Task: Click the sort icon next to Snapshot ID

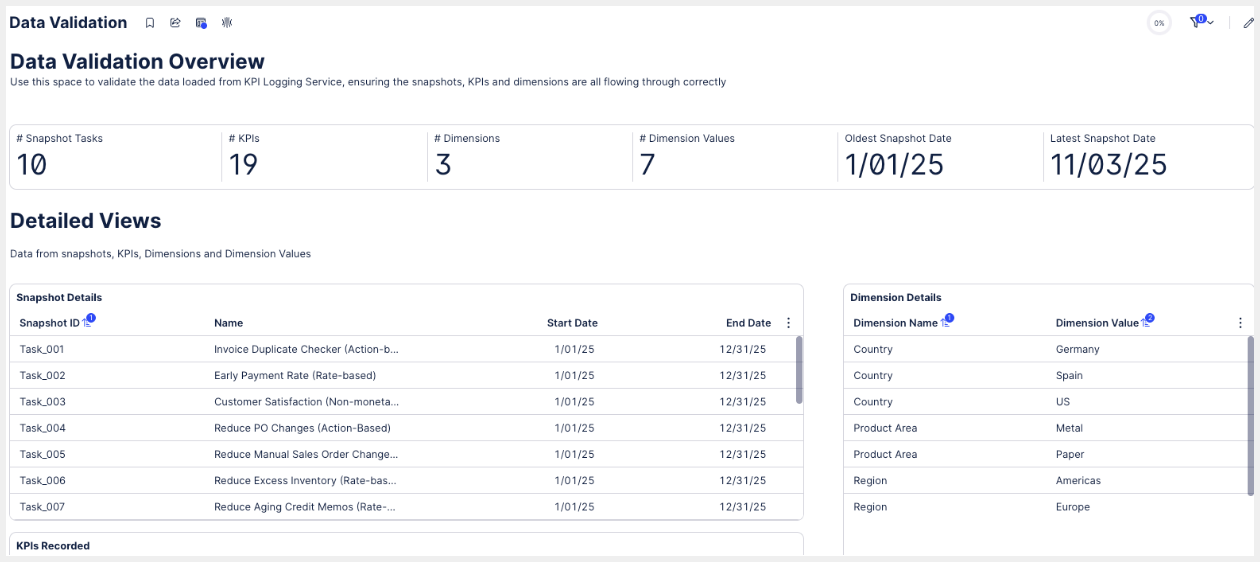Action: click(x=88, y=322)
